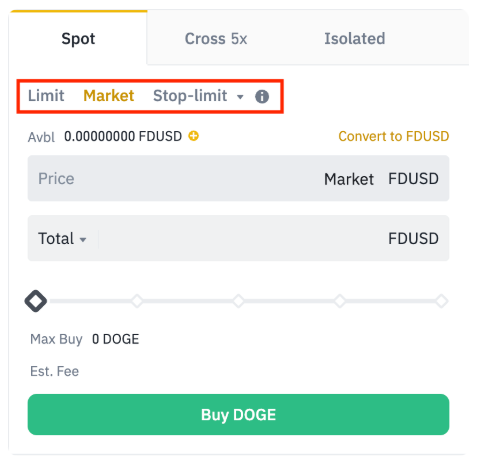The width and height of the screenshot is (479, 473).
Task: Set the amount slider to 25%
Action: pyautogui.click(x=137, y=301)
